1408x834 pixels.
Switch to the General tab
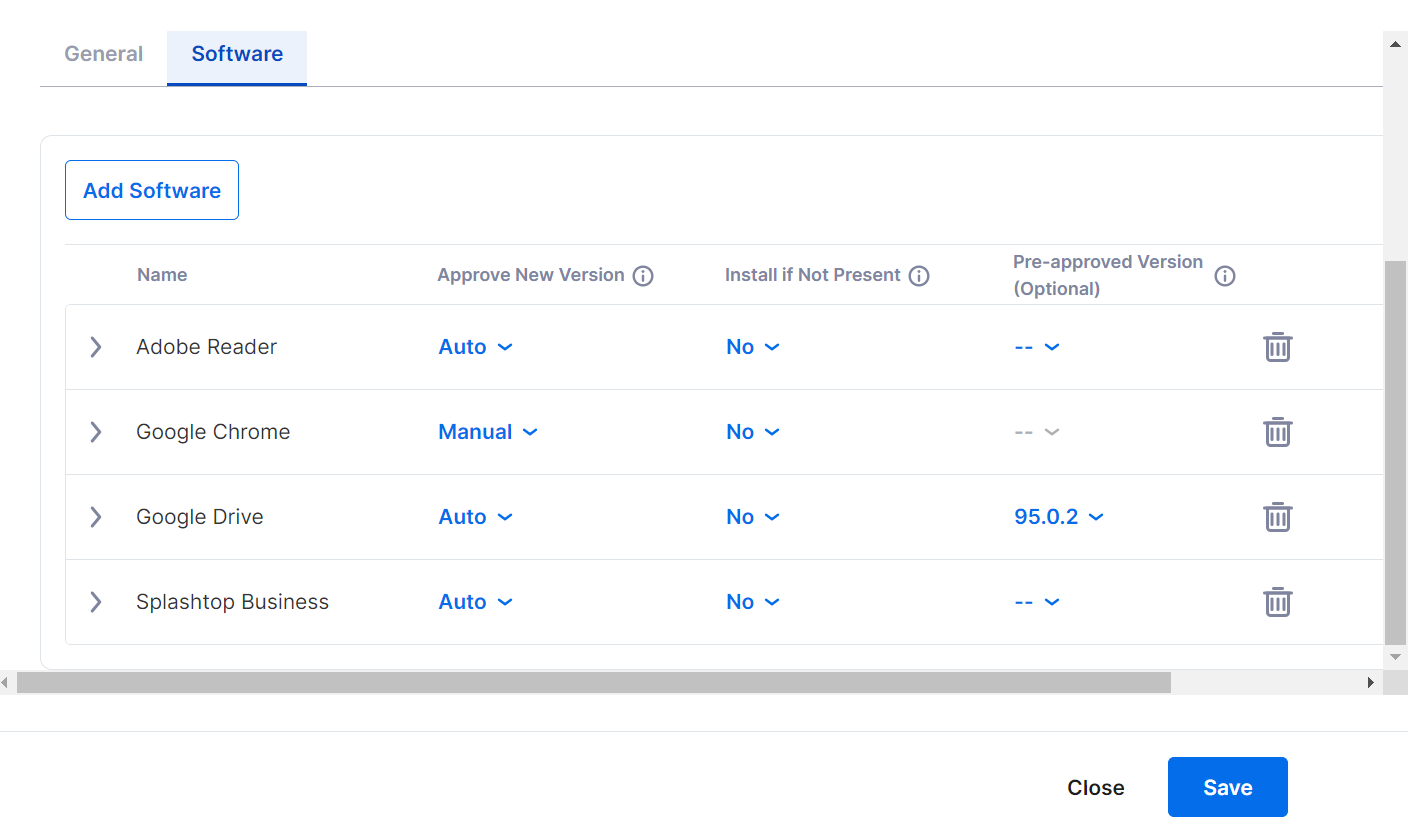coord(104,54)
